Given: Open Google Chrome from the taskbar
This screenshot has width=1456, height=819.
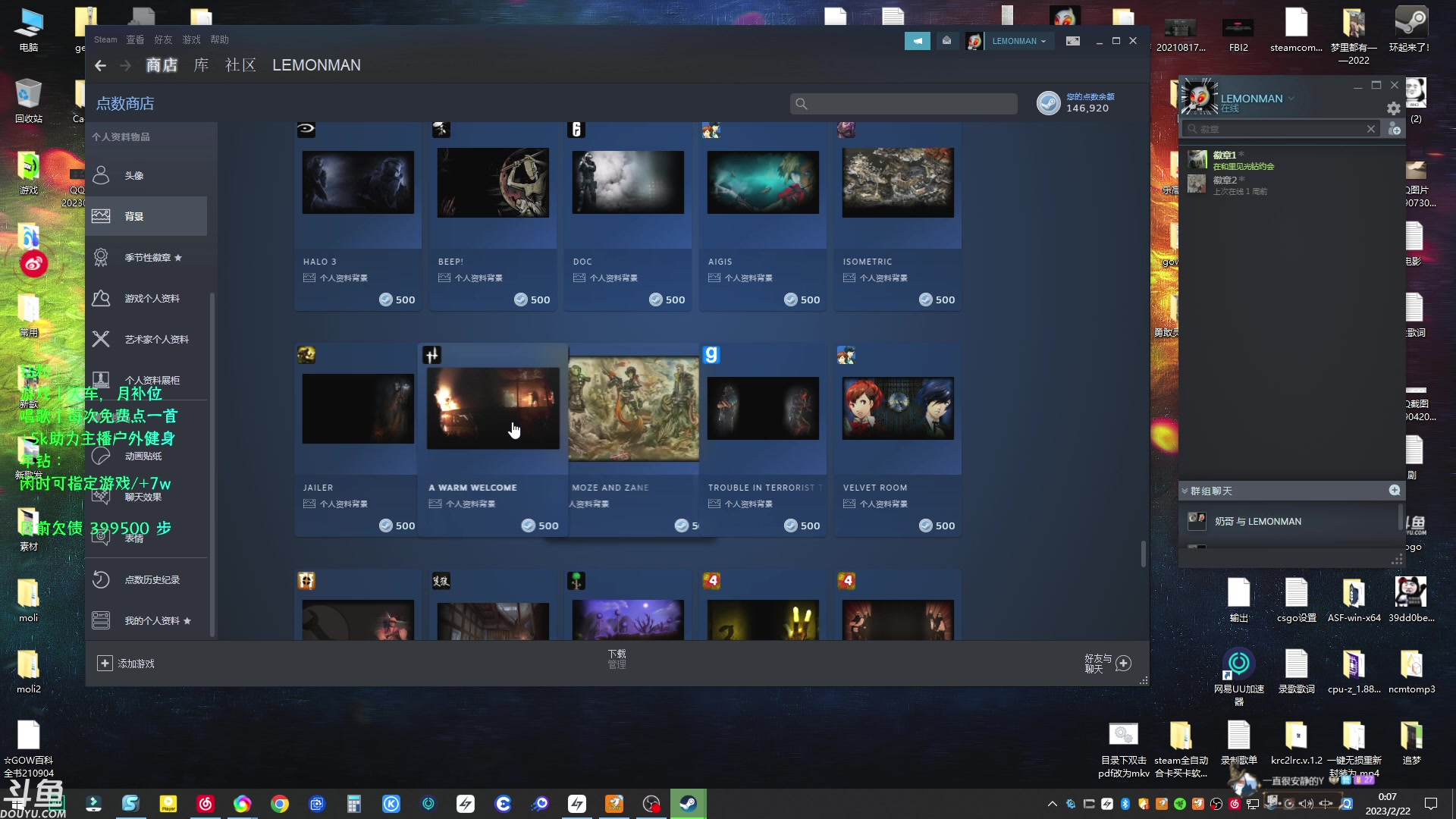Looking at the screenshot, I should click(x=280, y=803).
